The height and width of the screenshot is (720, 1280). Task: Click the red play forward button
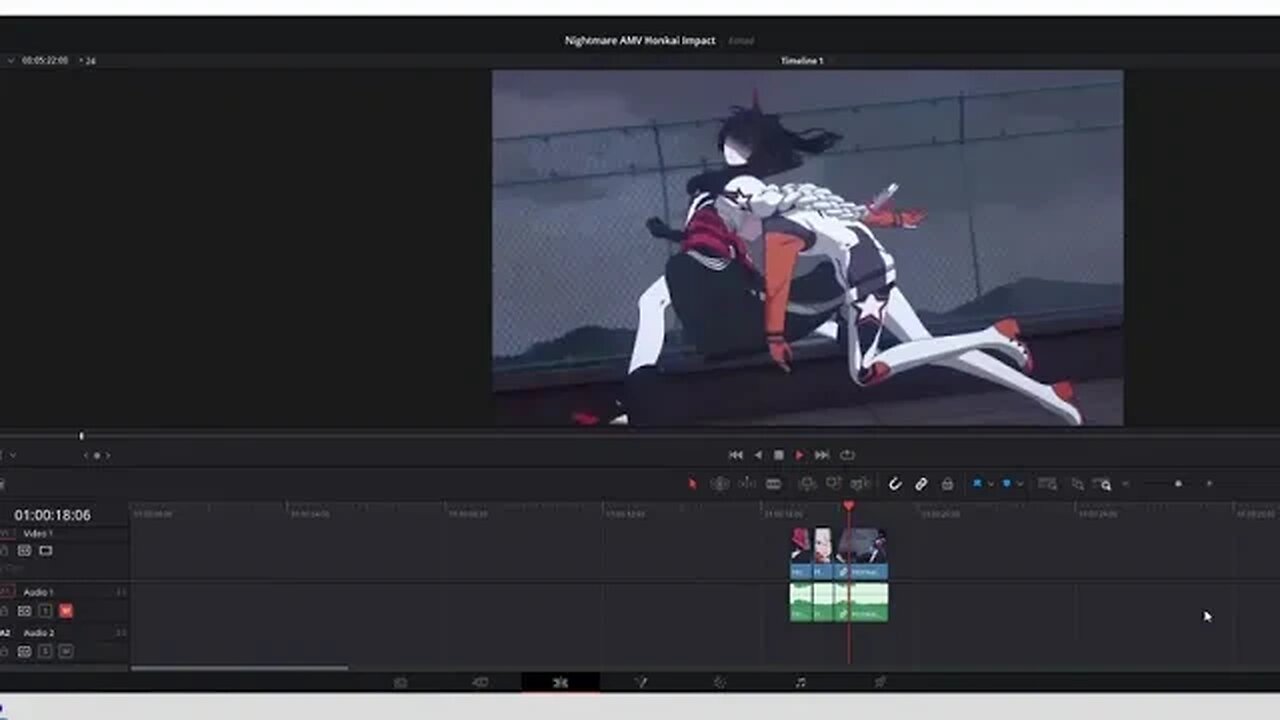click(799, 455)
